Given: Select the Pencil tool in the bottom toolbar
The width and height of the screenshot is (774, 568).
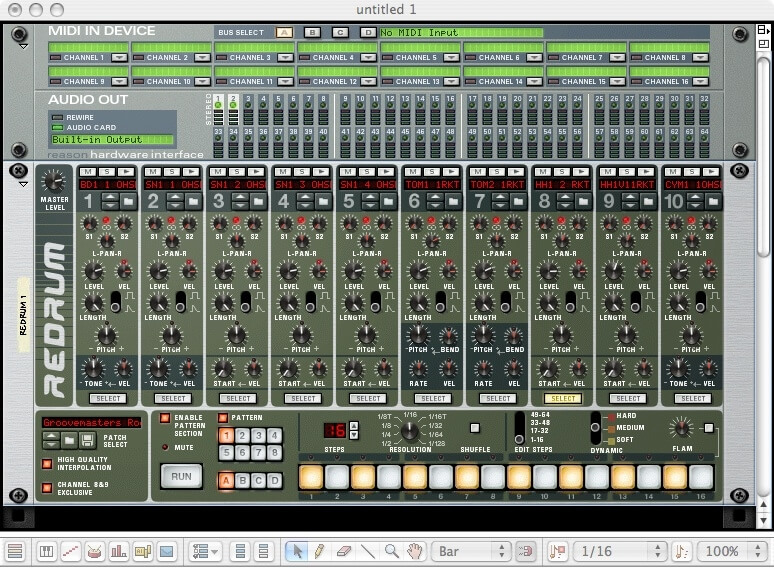Looking at the screenshot, I should (319, 551).
